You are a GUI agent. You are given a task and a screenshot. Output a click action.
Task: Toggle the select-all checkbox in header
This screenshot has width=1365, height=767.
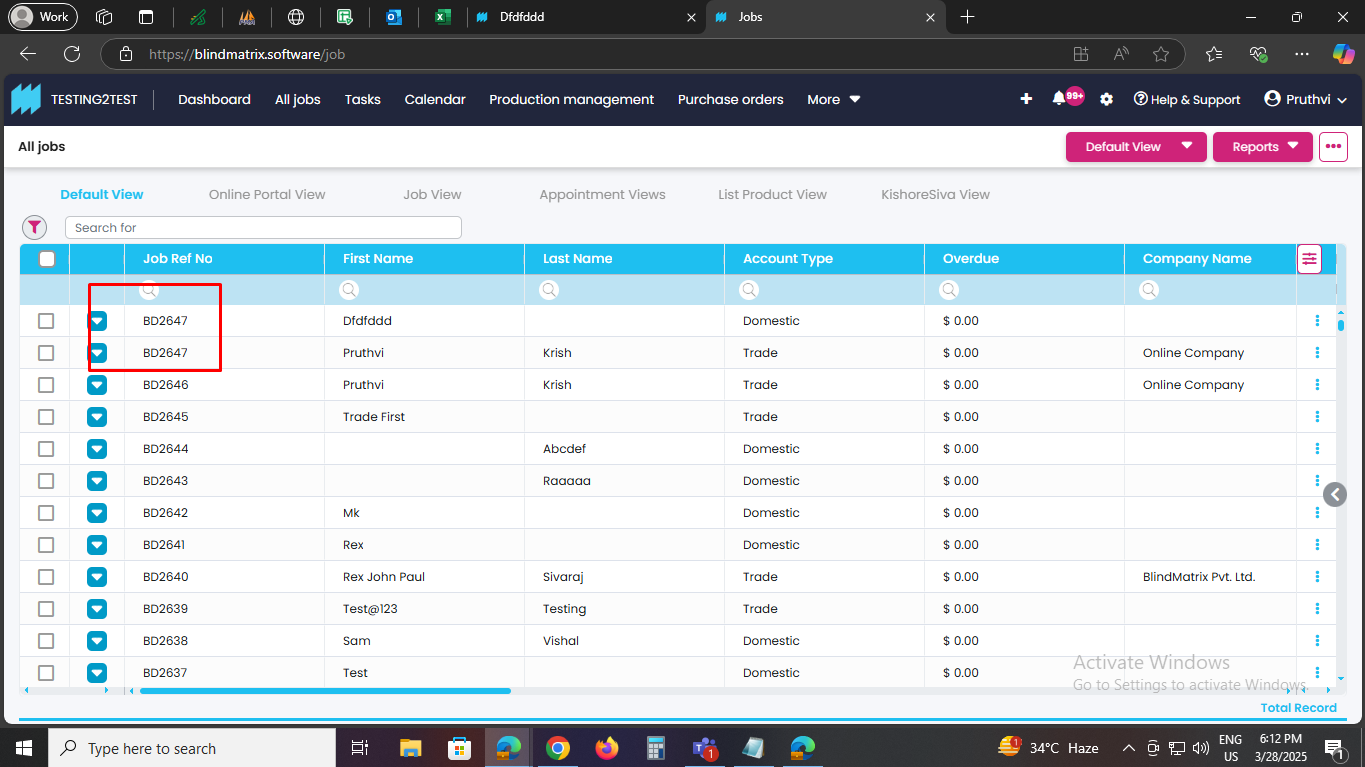pyautogui.click(x=47, y=259)
